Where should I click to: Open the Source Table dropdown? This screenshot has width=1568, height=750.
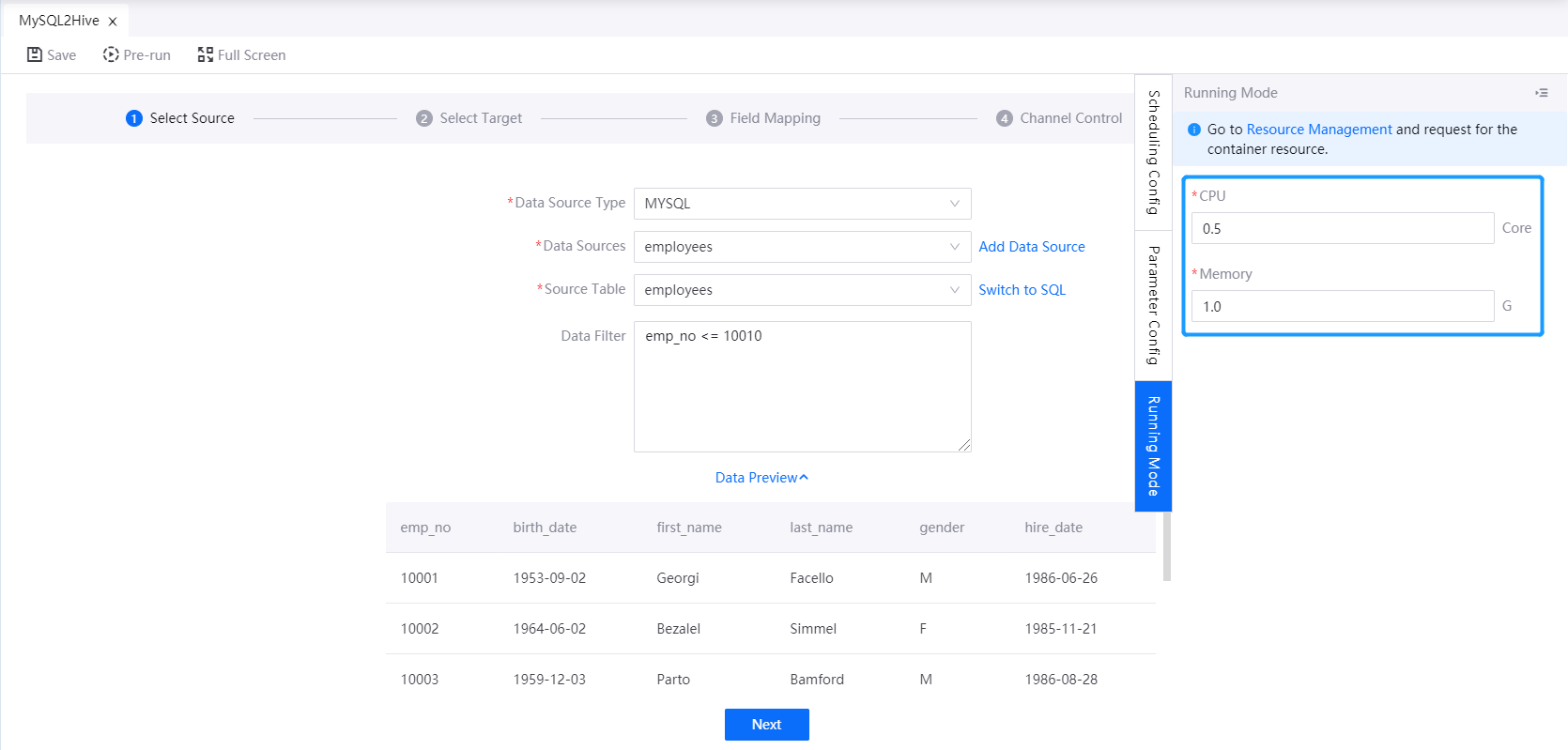(803, 290)
